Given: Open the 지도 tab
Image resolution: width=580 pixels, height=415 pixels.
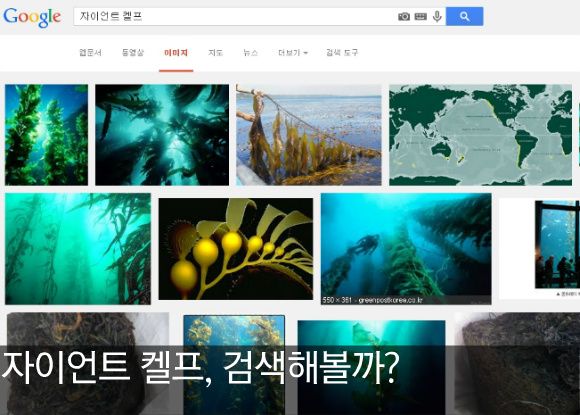Looking at the screenshot, I should tap(216, 53).
